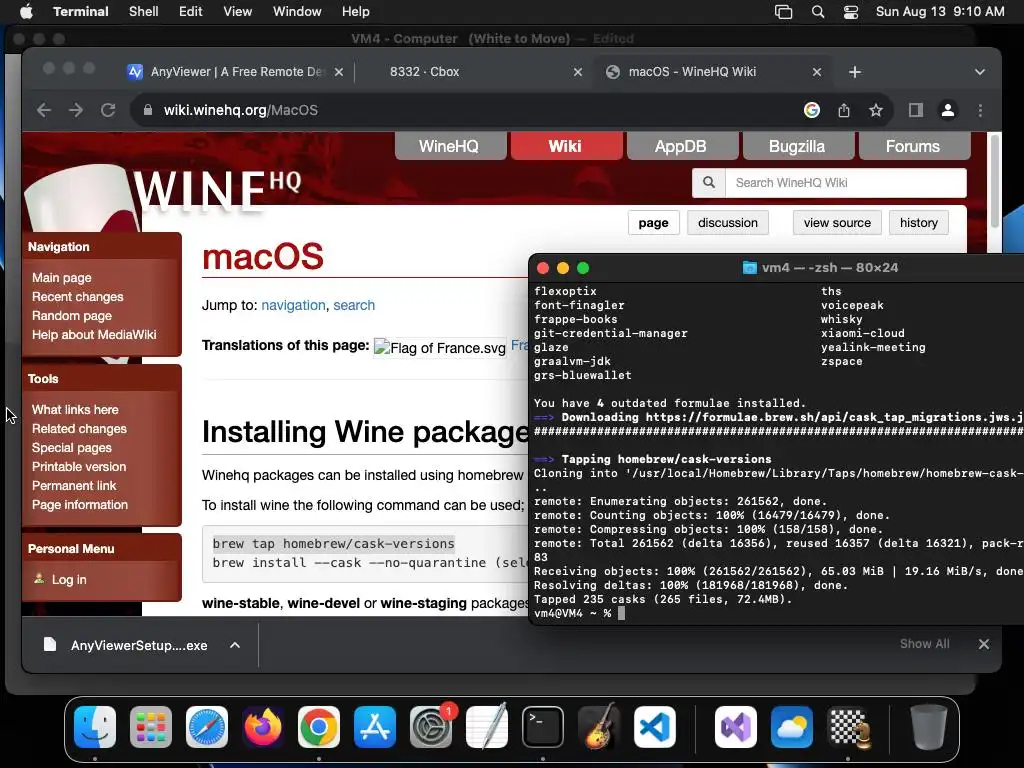This screenshot has height=768, width=1024.
Task: Open the cloud weather app in Dock
Action: point(792,727)
